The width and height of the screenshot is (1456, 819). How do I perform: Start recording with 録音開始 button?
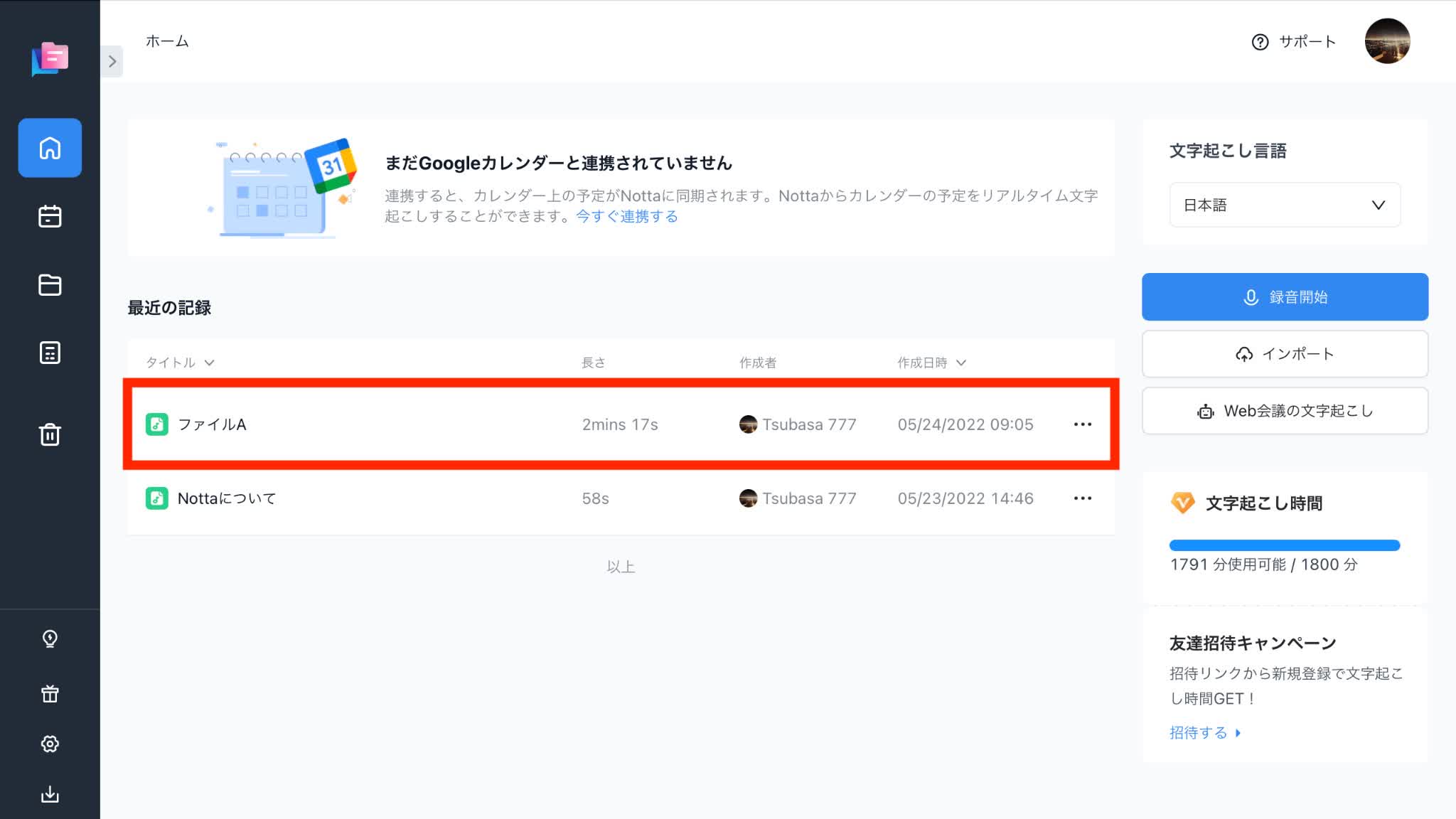tap(1285, 297)
